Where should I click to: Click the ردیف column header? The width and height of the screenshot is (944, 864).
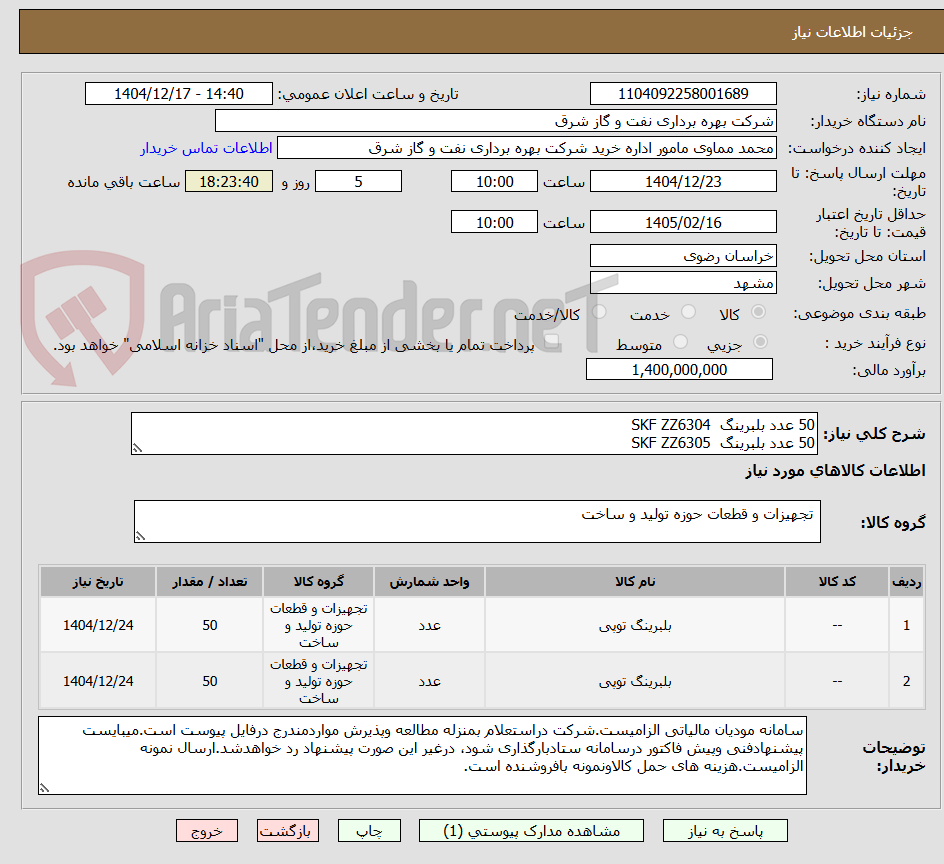(x=906, y=582)
